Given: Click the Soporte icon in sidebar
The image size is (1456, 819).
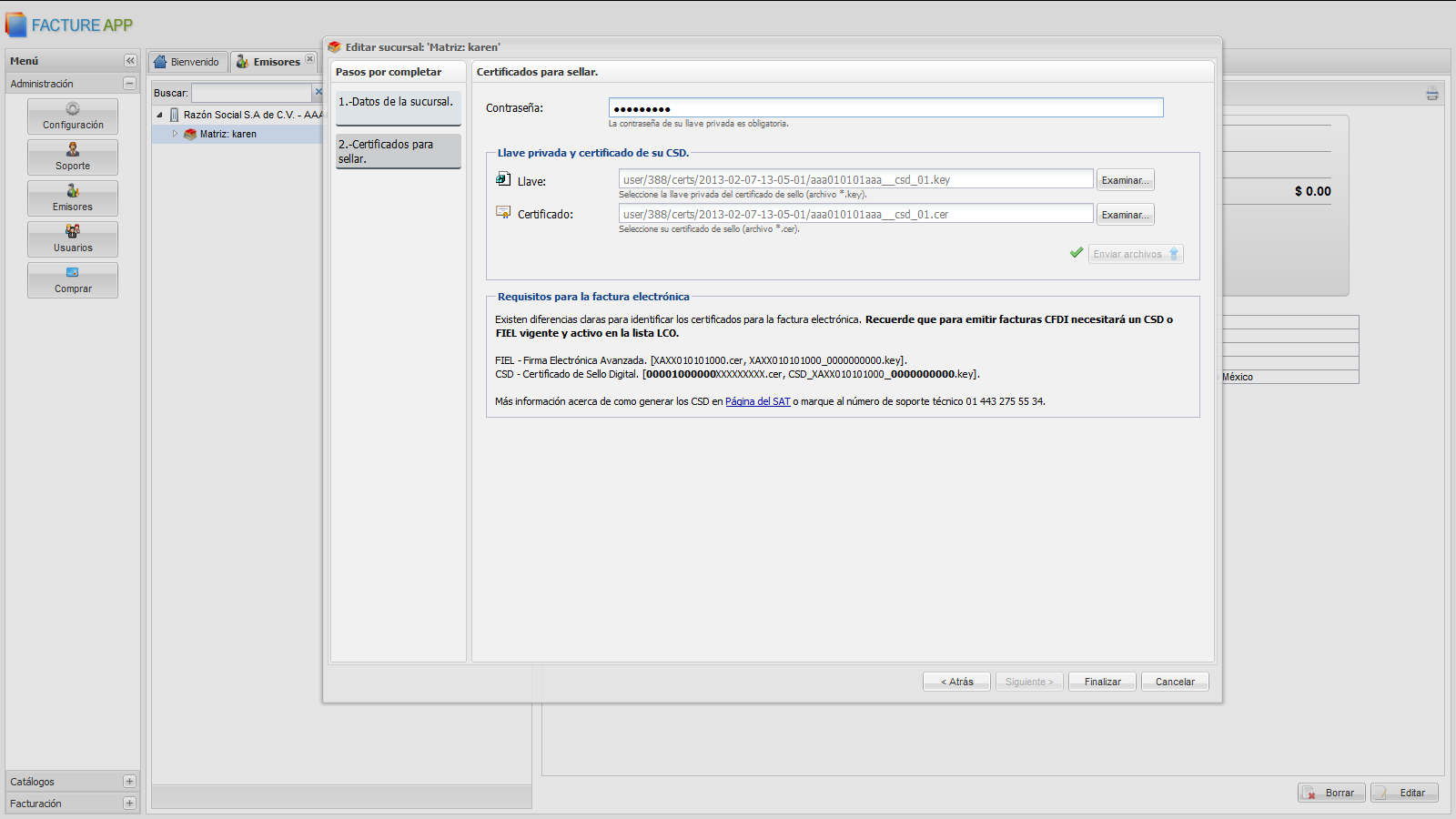Looking at the screenshot, I should click(x=73, y=150).
